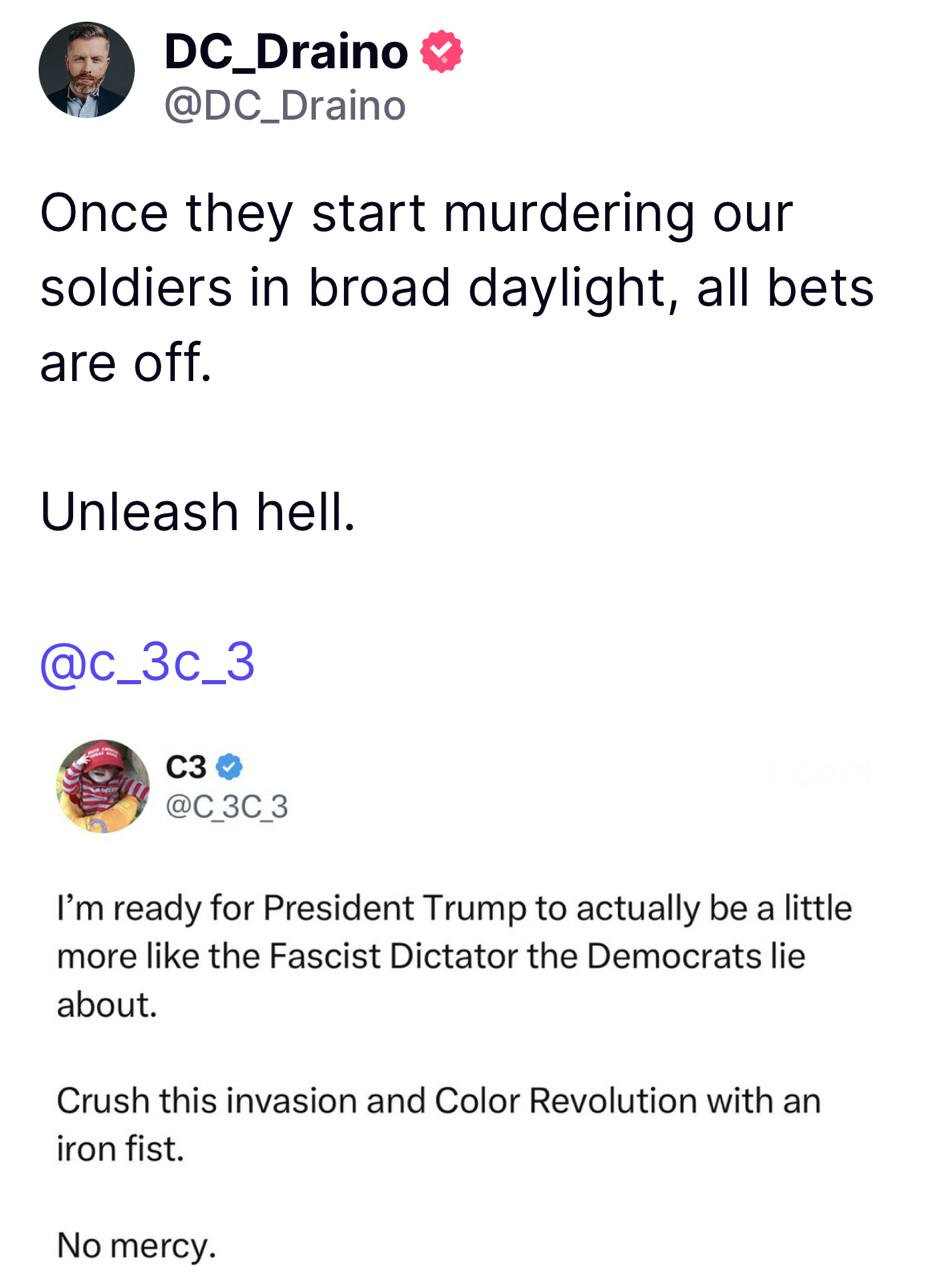Open the @DC_Draino handle link
This screenshot has height=1280, width=945.
pyautogui.click(x=285, y=105)
